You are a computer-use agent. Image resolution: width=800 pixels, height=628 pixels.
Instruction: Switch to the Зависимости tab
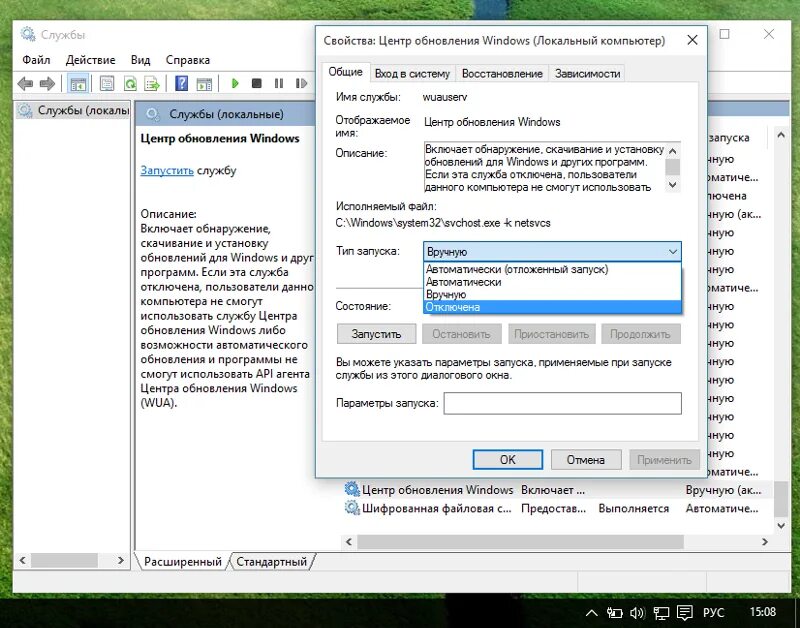tap(587, 73)
